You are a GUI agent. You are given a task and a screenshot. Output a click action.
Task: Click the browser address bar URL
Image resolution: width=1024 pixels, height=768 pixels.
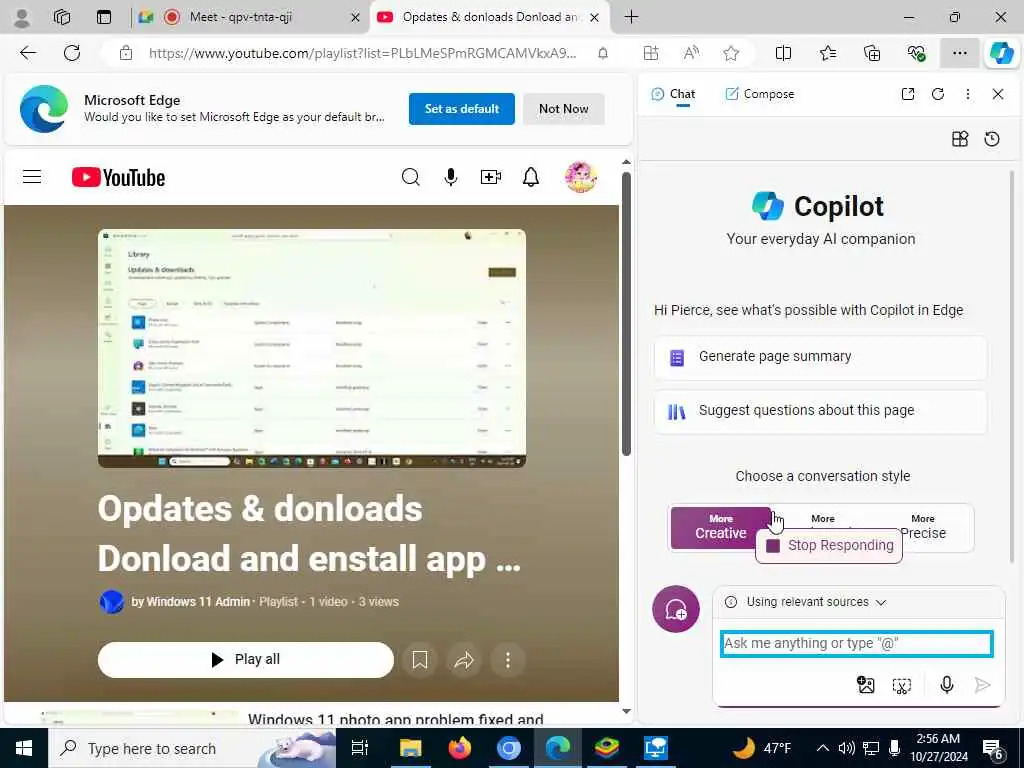[x=362, y=53]
